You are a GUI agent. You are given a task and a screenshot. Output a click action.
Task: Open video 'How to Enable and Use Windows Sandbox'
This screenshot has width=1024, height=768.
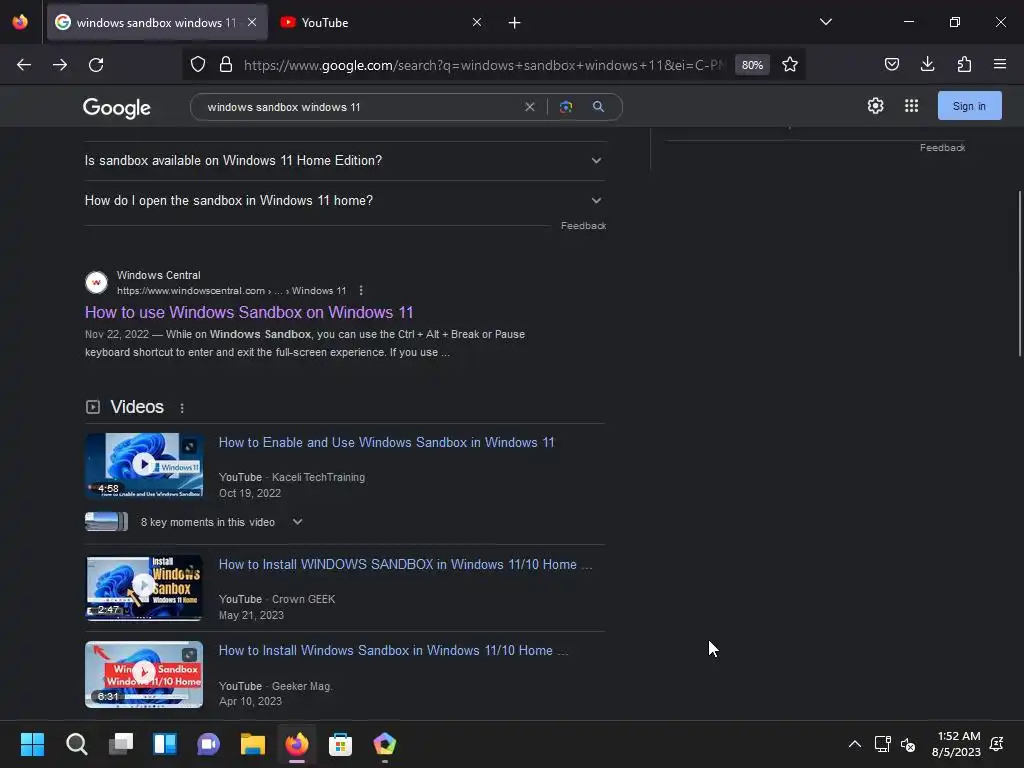(x=386, y=443)
